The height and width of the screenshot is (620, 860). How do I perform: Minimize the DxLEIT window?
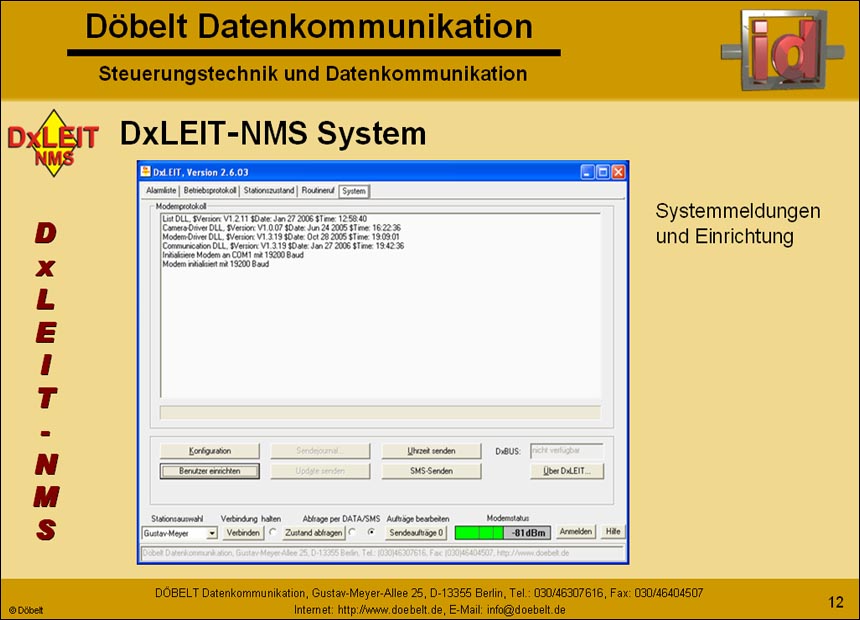tap(587, 172)
